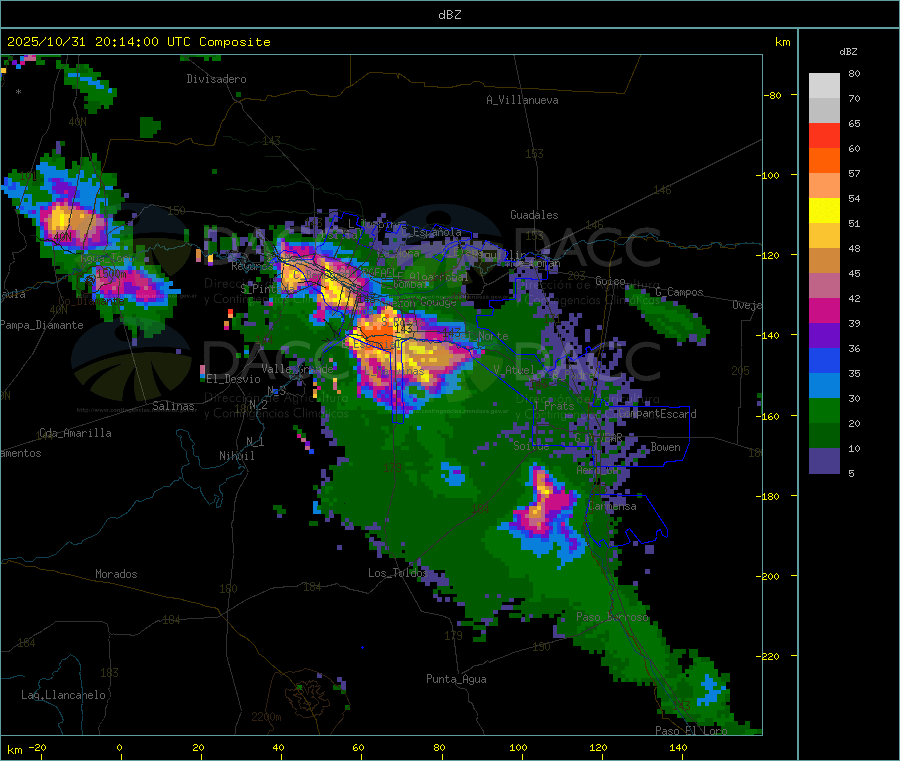Click the 100 tick on the horizontal km axis
Screen dimensions: 900x761
(518, 747)
